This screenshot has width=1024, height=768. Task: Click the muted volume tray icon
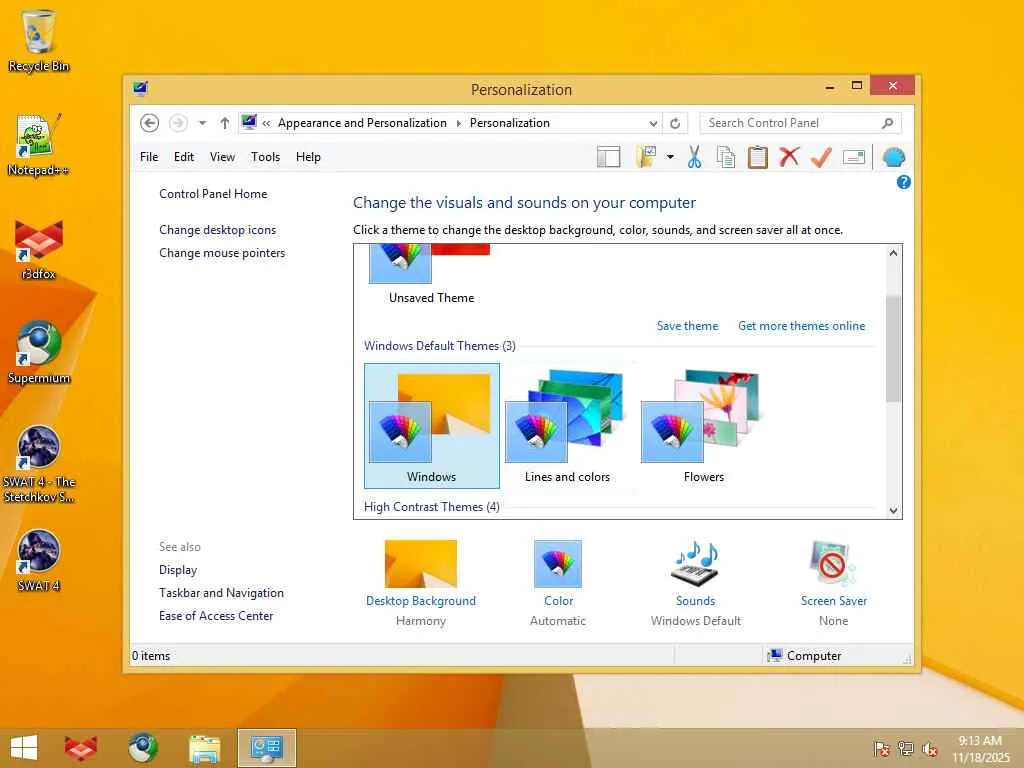click(930, 749)
